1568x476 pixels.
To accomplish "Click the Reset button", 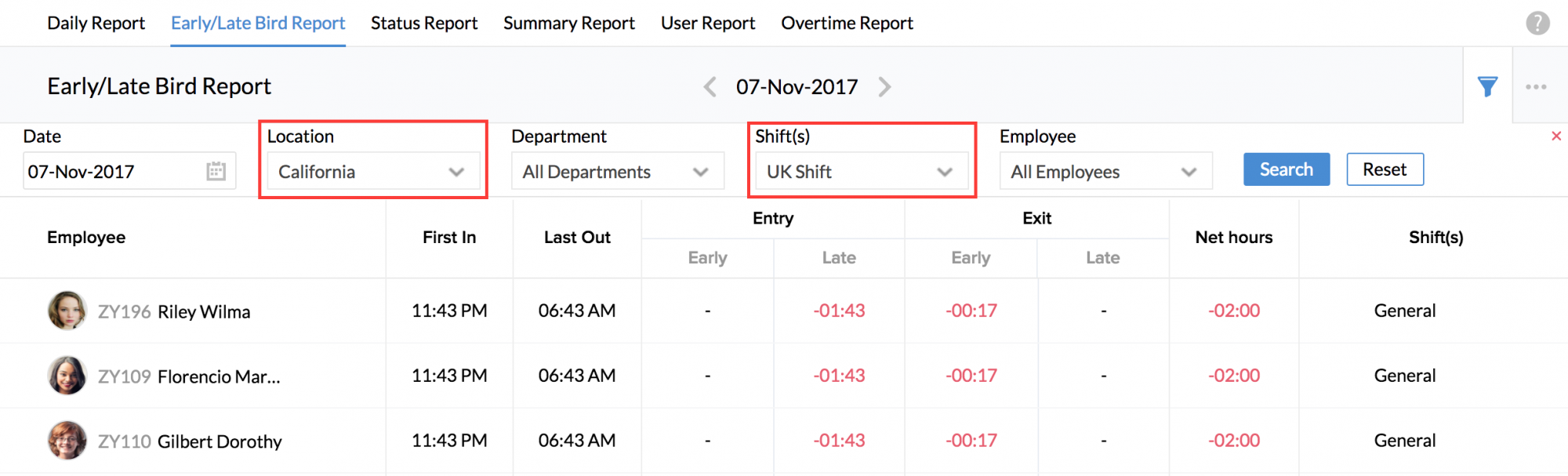I will (1385, 169).
